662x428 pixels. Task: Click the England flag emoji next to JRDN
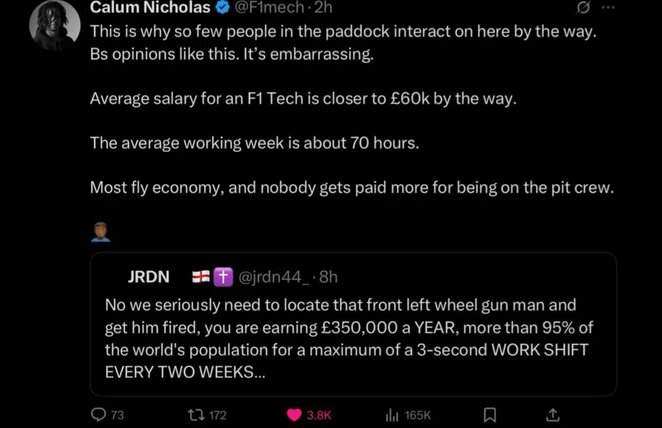pyautogui.click(x=199, y=276)
